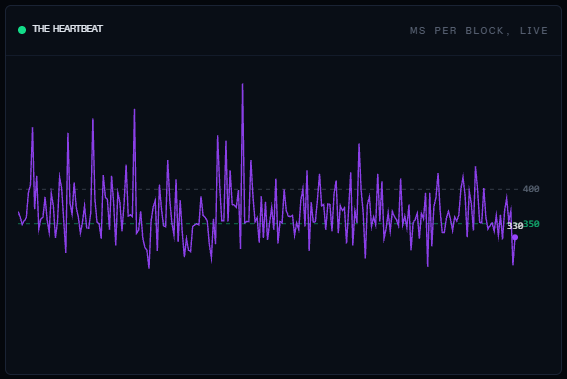Screen dimensions: 567x379
Task: Click the tallest spike peak in the chart
Action: (242, 84)
